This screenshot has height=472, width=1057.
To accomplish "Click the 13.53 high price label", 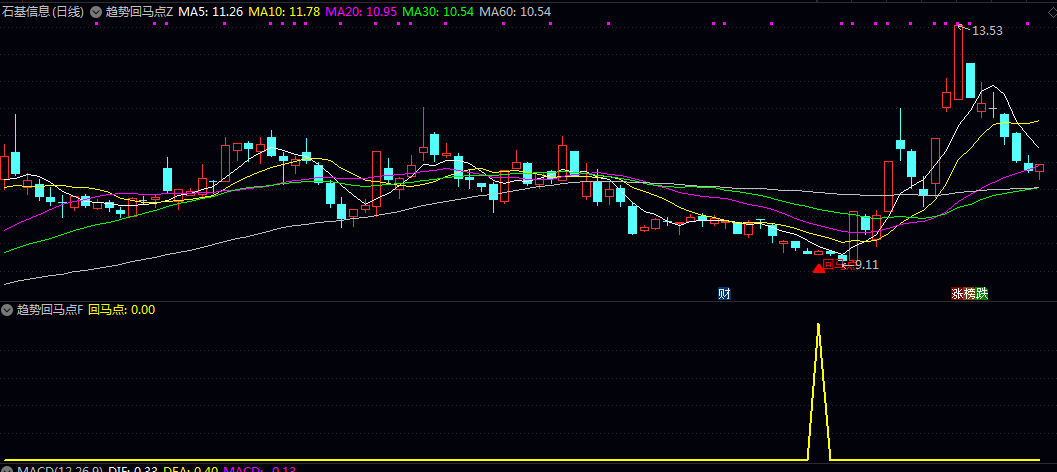I will coord(987,31).
